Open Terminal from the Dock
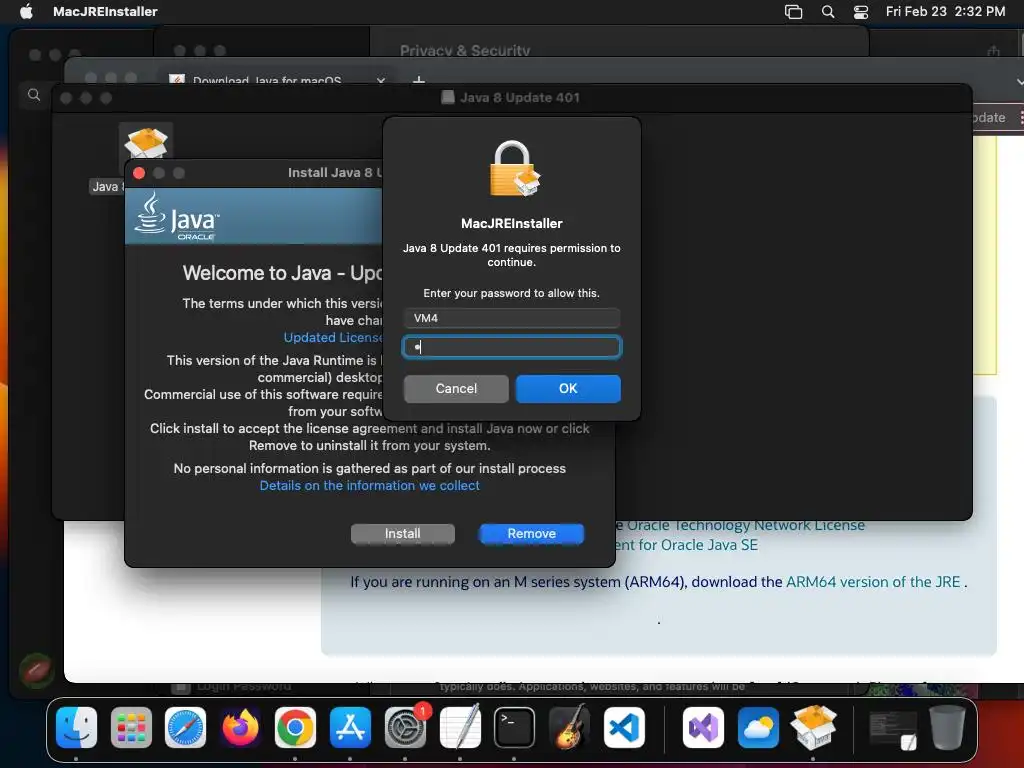The height and width of the screenshot is (768, 1024). [514, 727]
